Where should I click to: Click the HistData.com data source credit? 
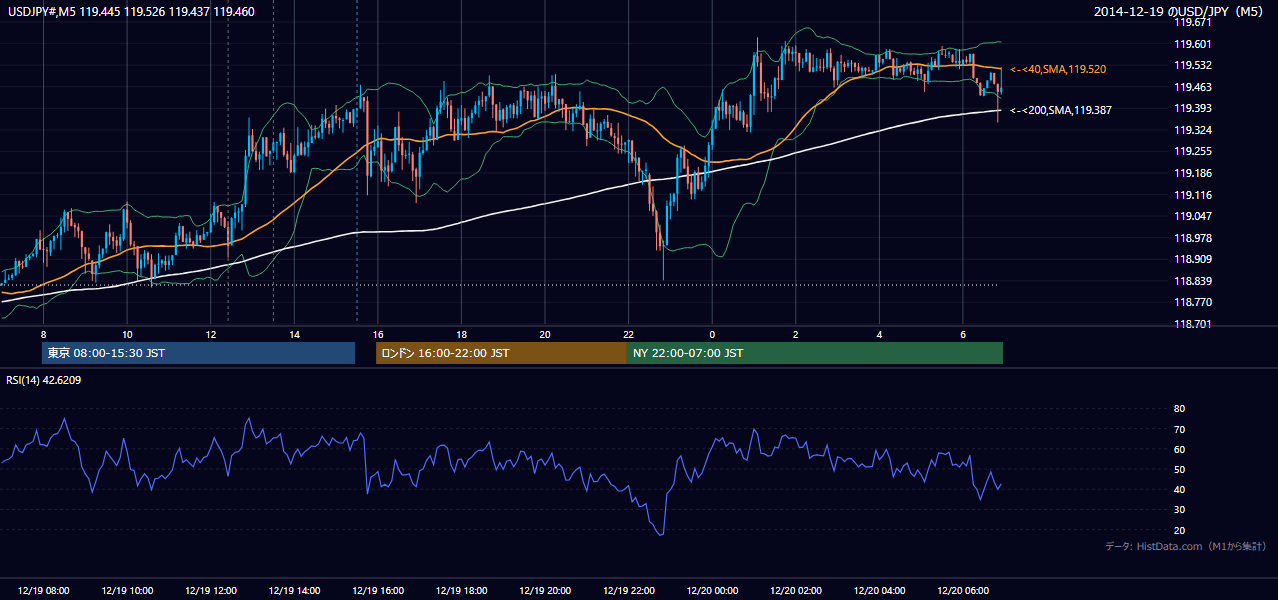point(1185,546)
